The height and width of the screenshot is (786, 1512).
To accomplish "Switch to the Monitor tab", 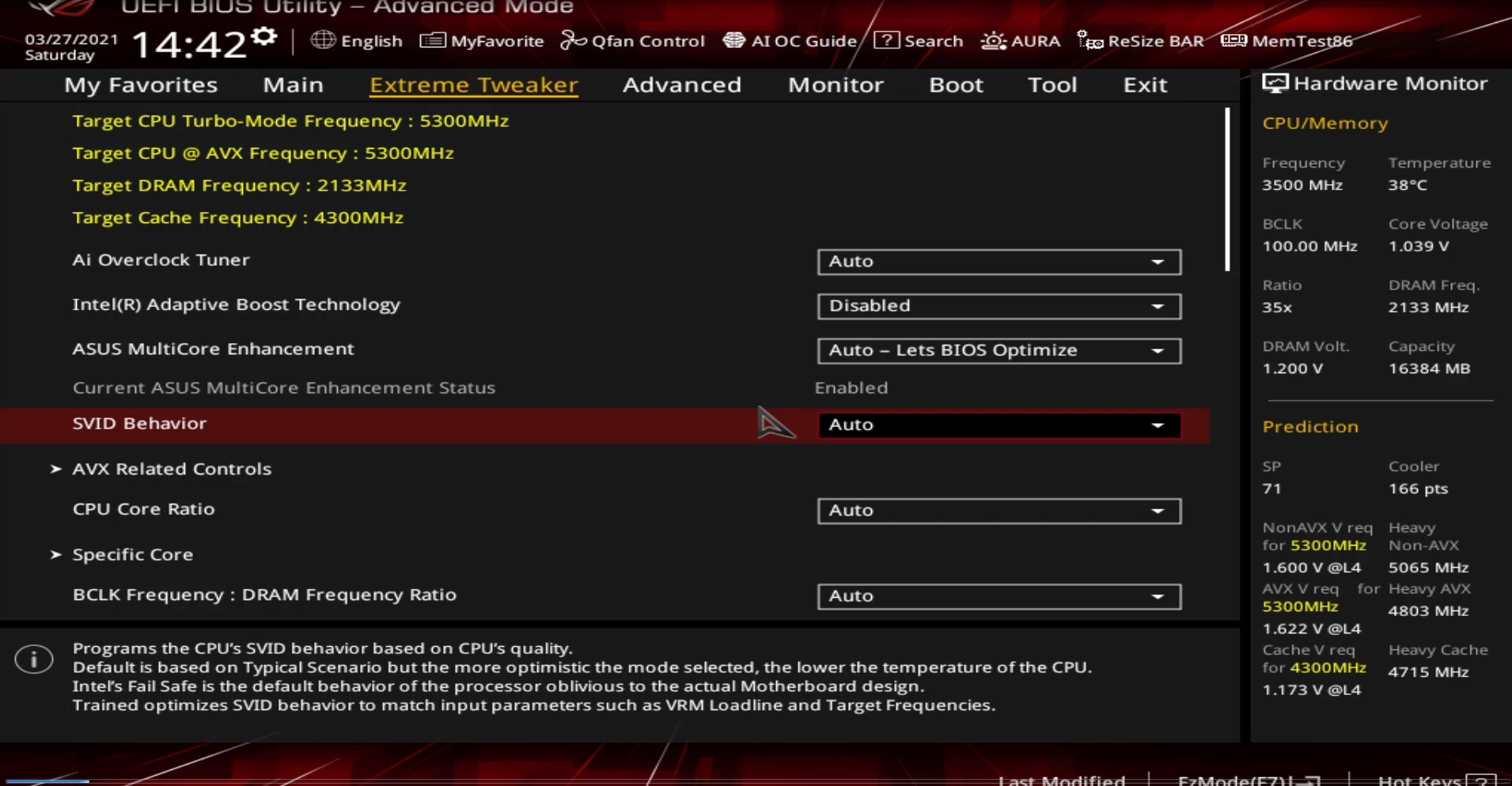I will (x=835, y=85).
